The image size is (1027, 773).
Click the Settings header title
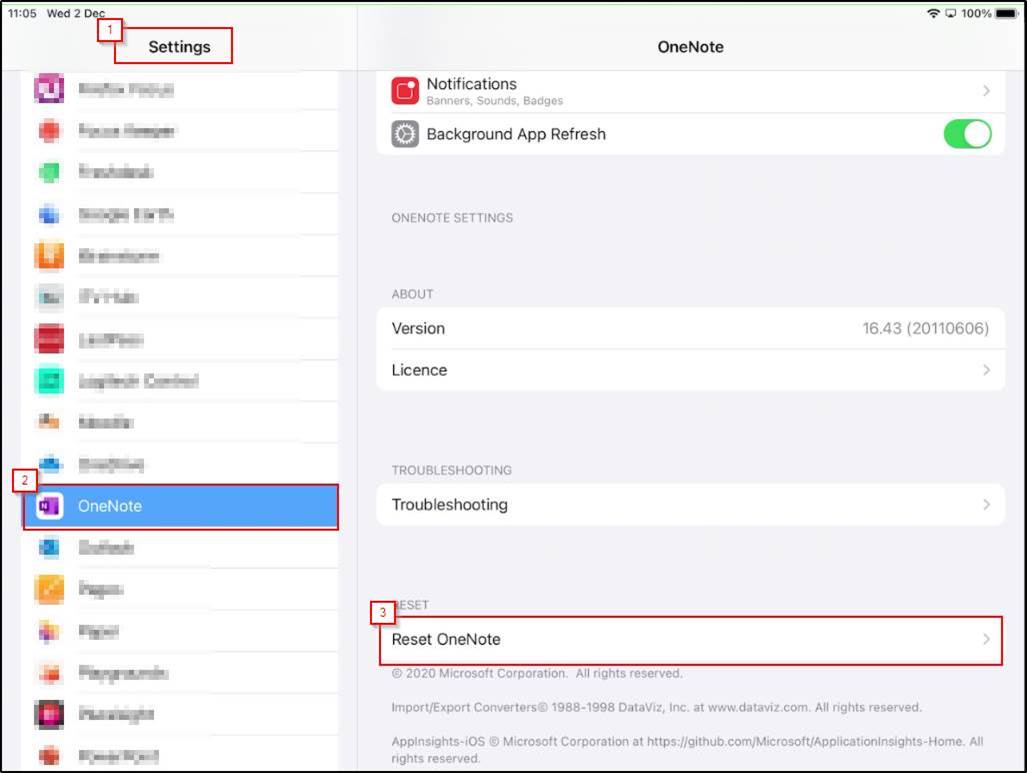[x=179, y=47]
